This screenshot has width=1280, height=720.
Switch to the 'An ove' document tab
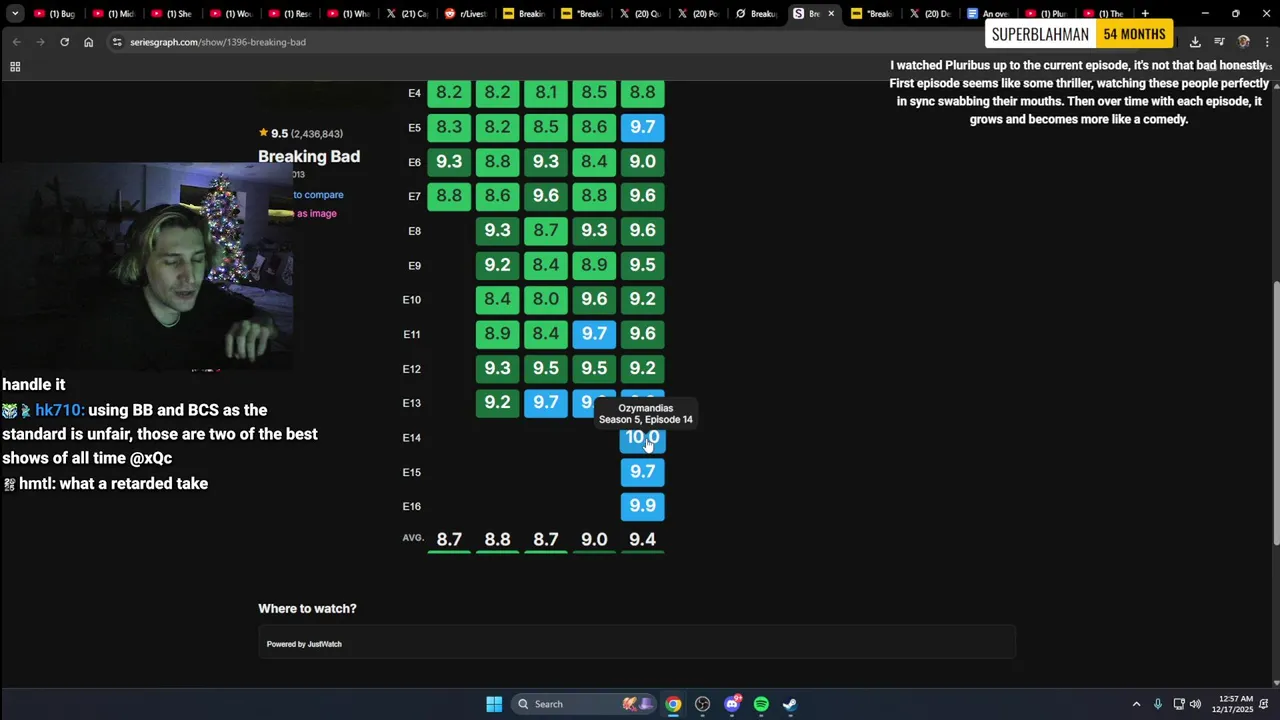pyautogui.click(x=989, y=14)
